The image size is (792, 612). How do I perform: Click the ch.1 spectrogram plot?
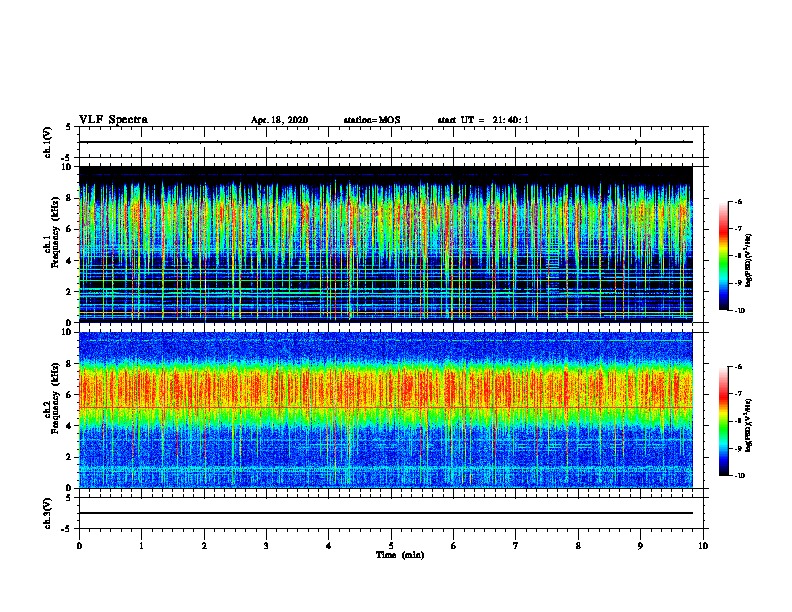click(386, 244)
